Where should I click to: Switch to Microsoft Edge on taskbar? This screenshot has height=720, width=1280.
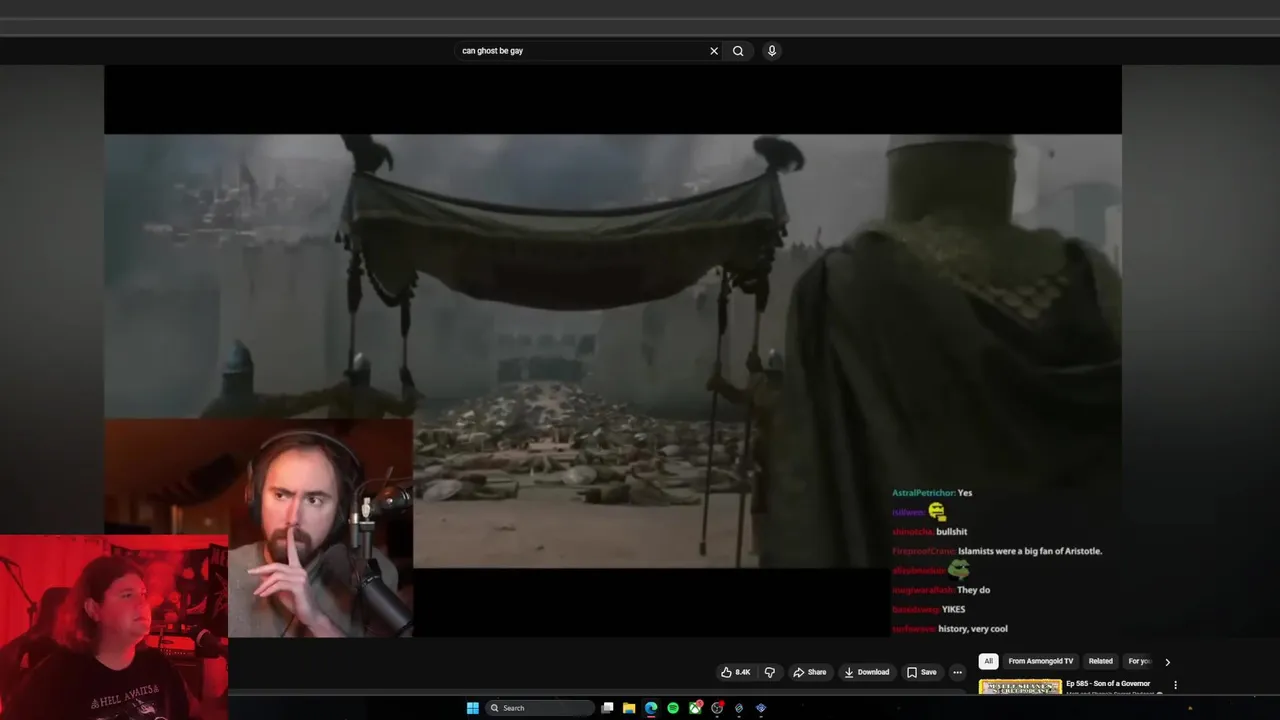[651, 708]
